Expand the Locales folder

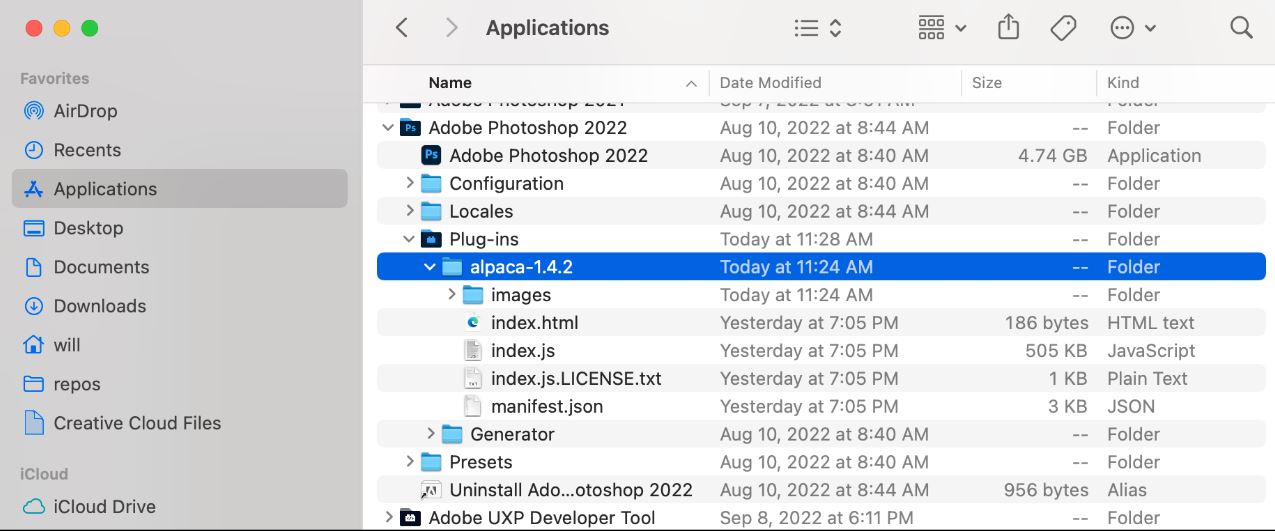tap(409, 211)
